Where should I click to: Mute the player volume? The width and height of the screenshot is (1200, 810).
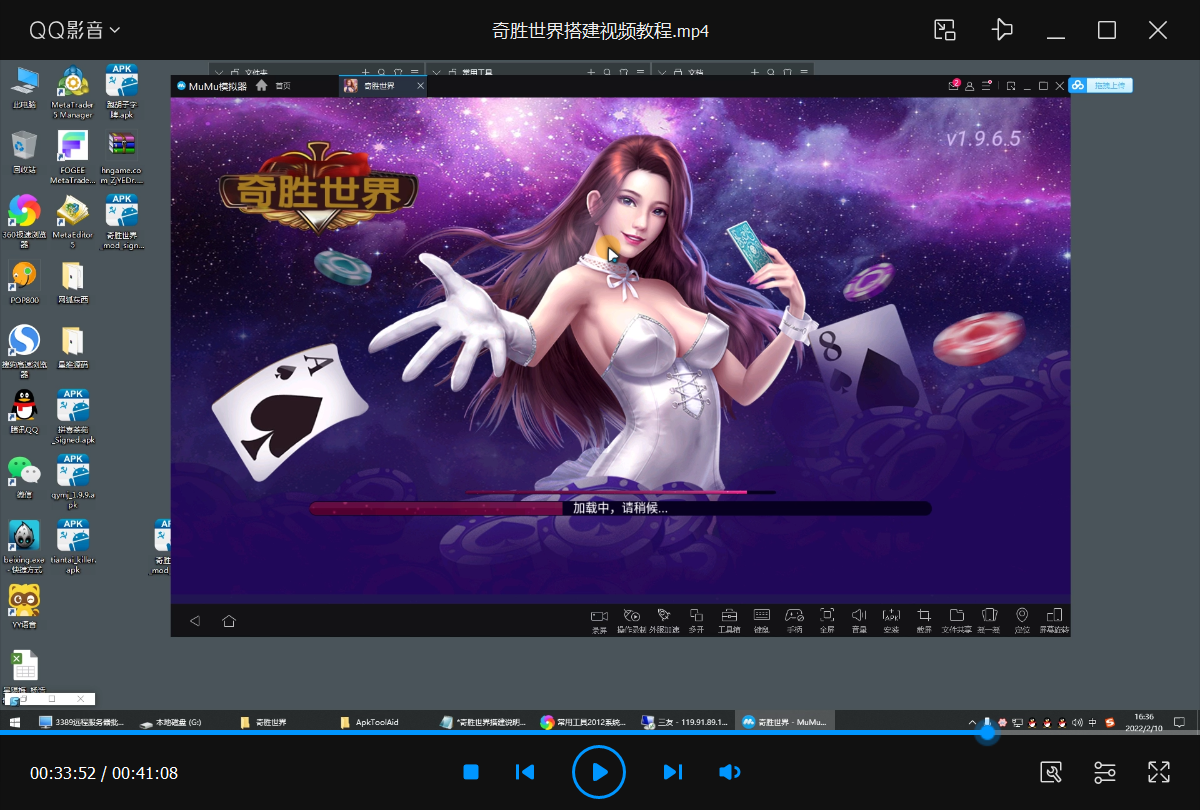[729, 772]
